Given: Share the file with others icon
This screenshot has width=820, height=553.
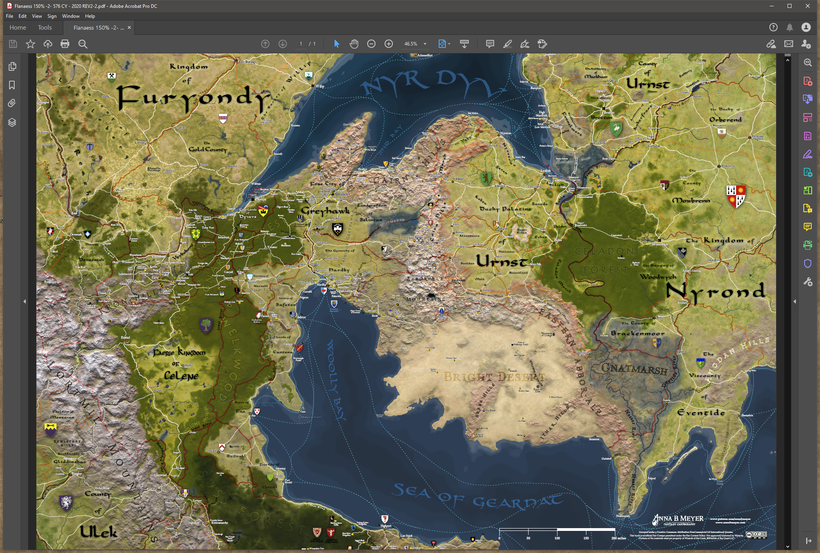Looking at the screenshot, I should click(x=806, y=44).
